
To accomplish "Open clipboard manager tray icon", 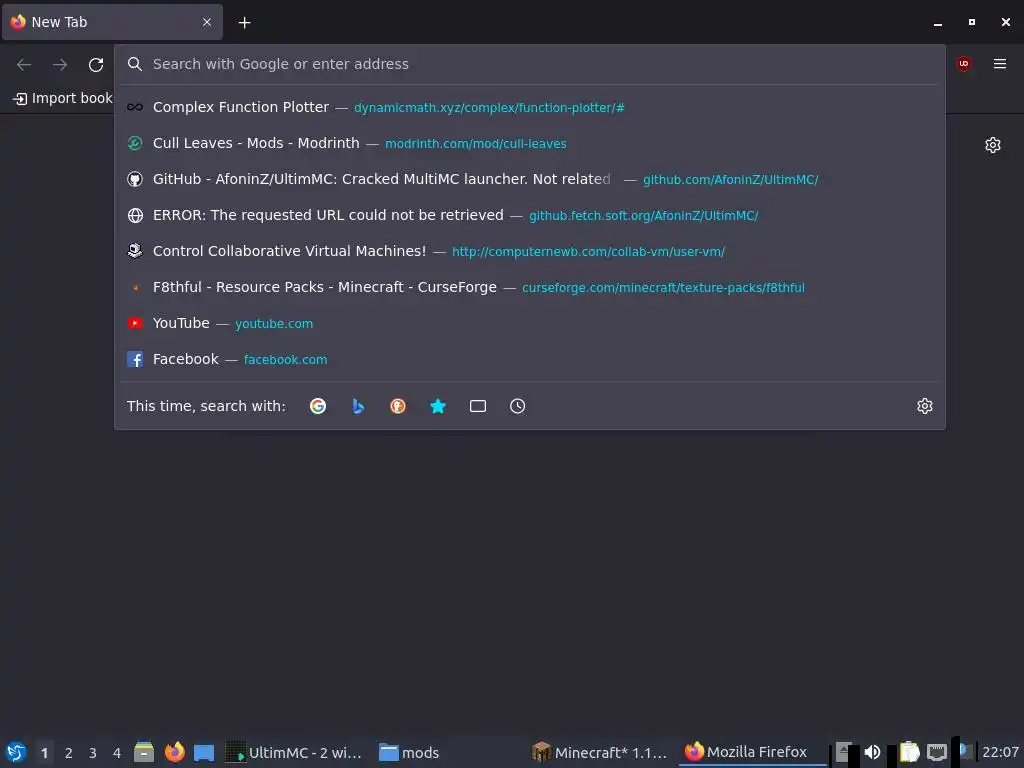I will point(909,752).
